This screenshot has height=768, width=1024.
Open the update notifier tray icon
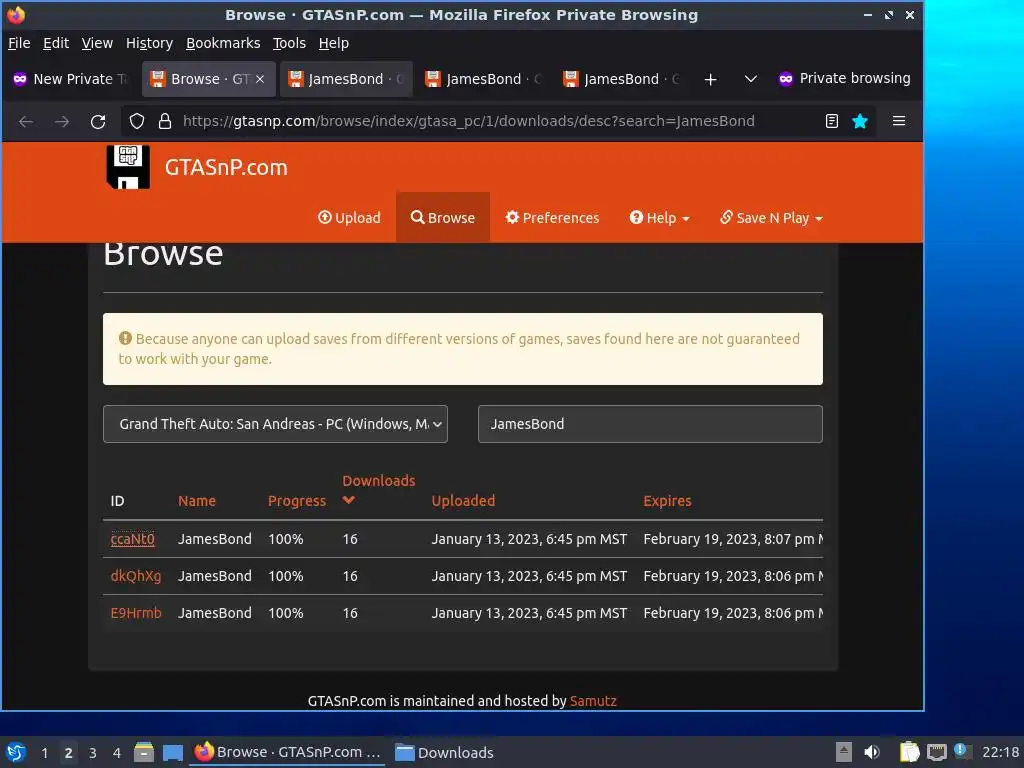coord(963,751)
